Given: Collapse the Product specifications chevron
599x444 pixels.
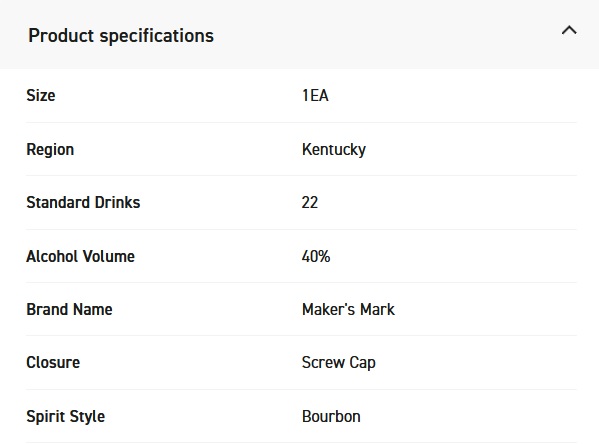Looking at the screenshot, I should [569, 30].
